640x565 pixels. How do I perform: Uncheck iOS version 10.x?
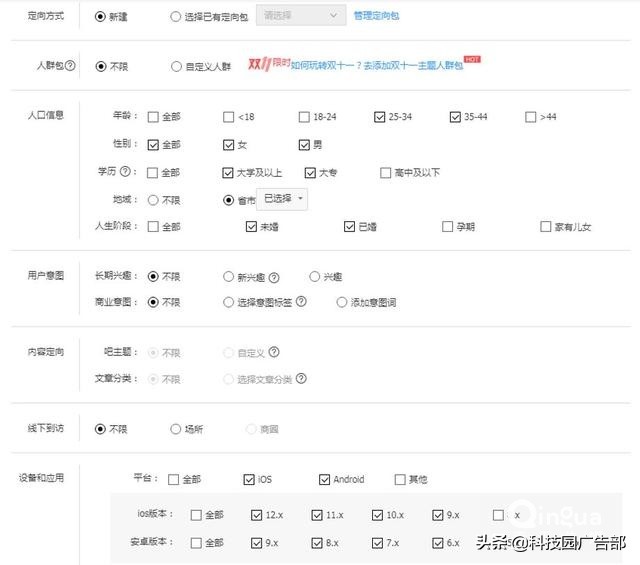point(378,515)
